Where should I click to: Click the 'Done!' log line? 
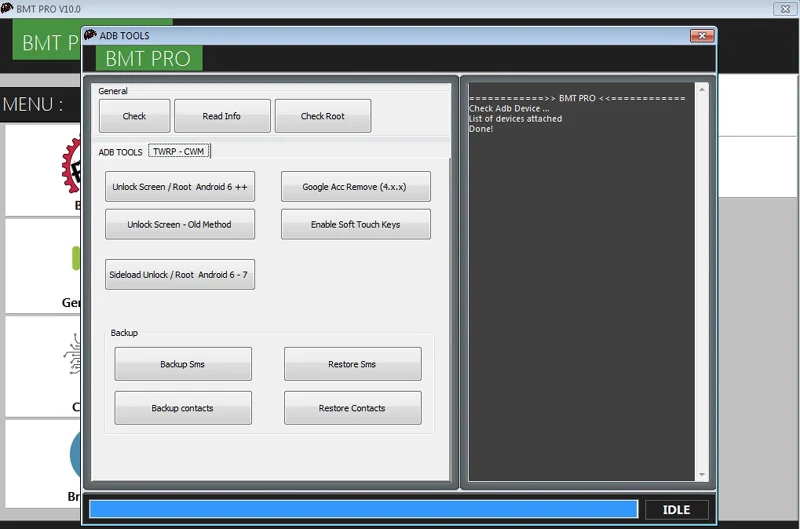tap(481, 129)
